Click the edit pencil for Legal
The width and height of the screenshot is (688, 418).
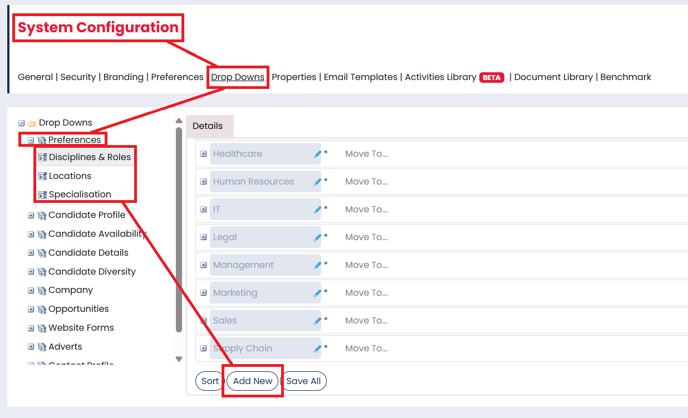(317, 237)
